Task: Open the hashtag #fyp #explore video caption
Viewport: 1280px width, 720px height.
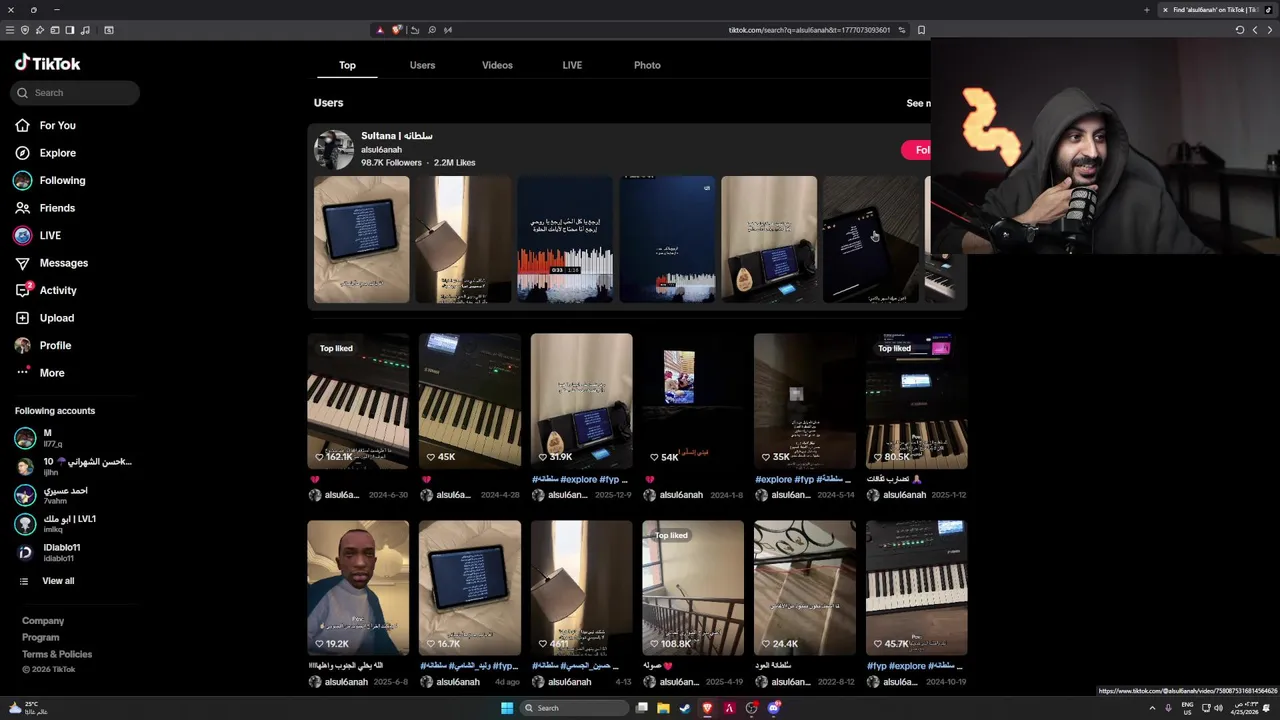Action: point(914,666)
